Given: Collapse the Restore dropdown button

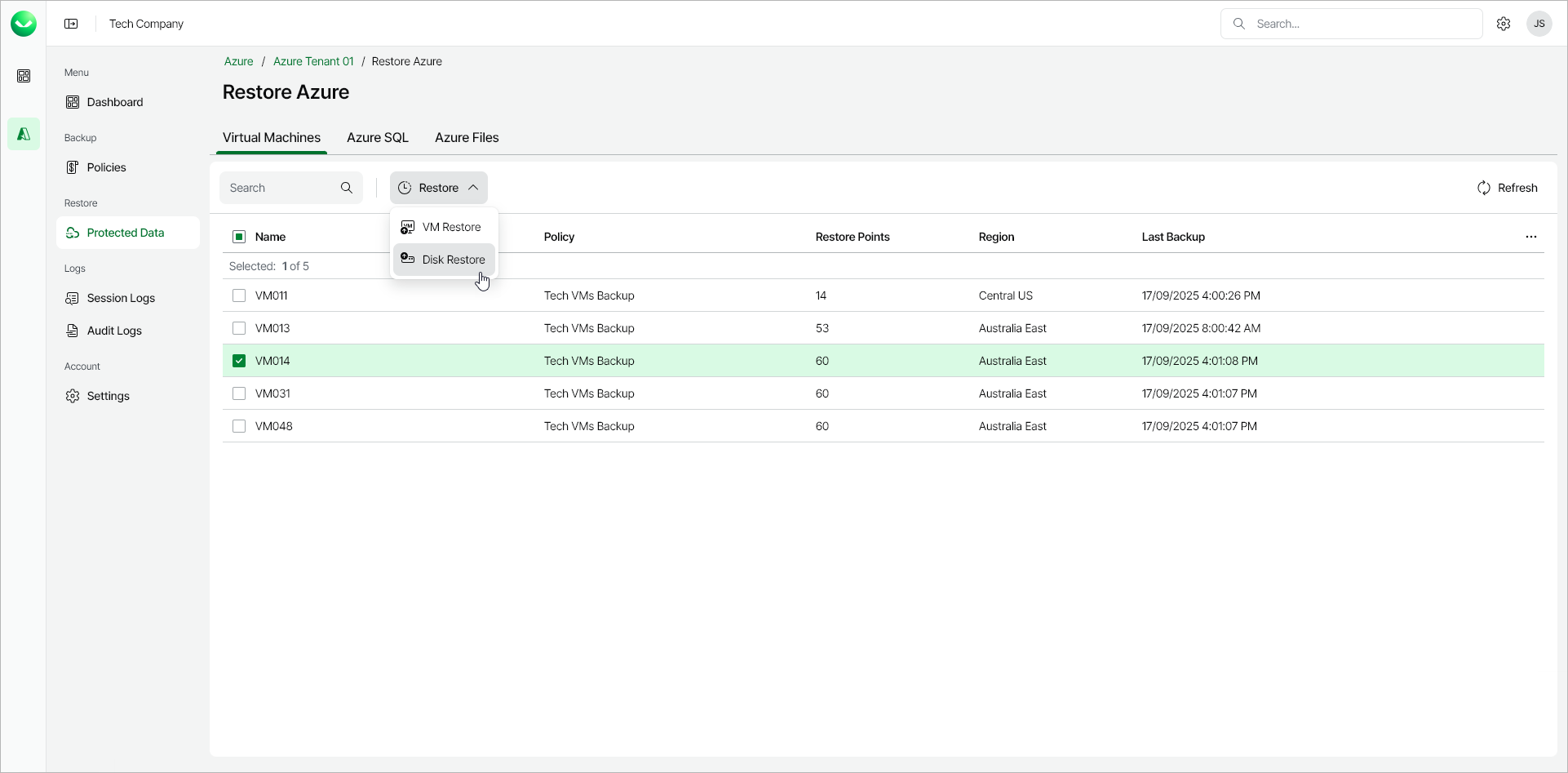Looking at the screenshot, I should (439, 188).
